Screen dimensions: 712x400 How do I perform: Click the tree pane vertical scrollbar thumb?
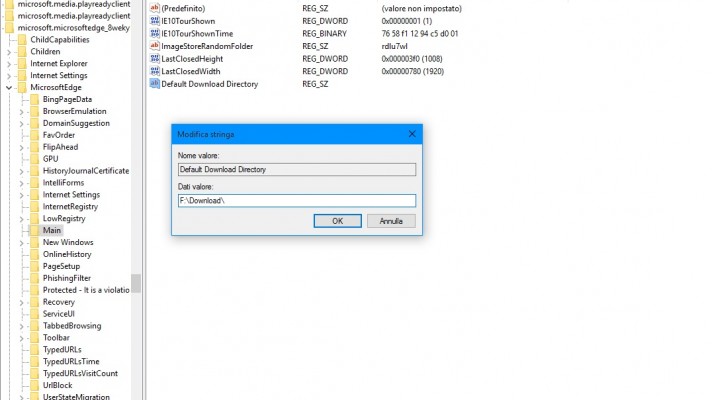click(136, 283)
